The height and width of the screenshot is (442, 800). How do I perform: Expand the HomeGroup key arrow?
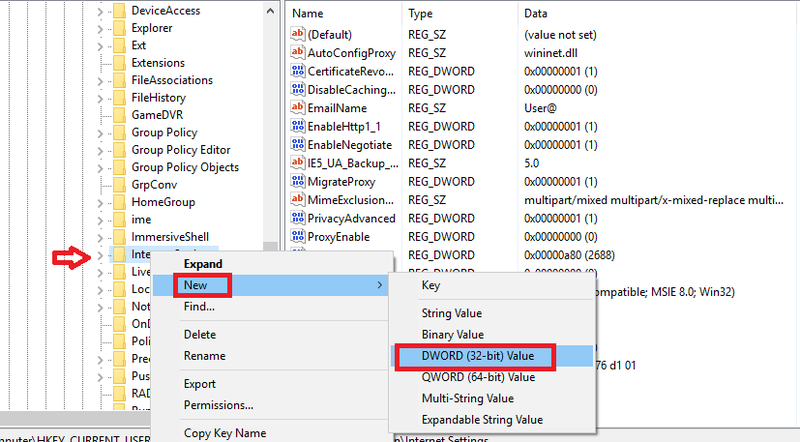(100, 203)
